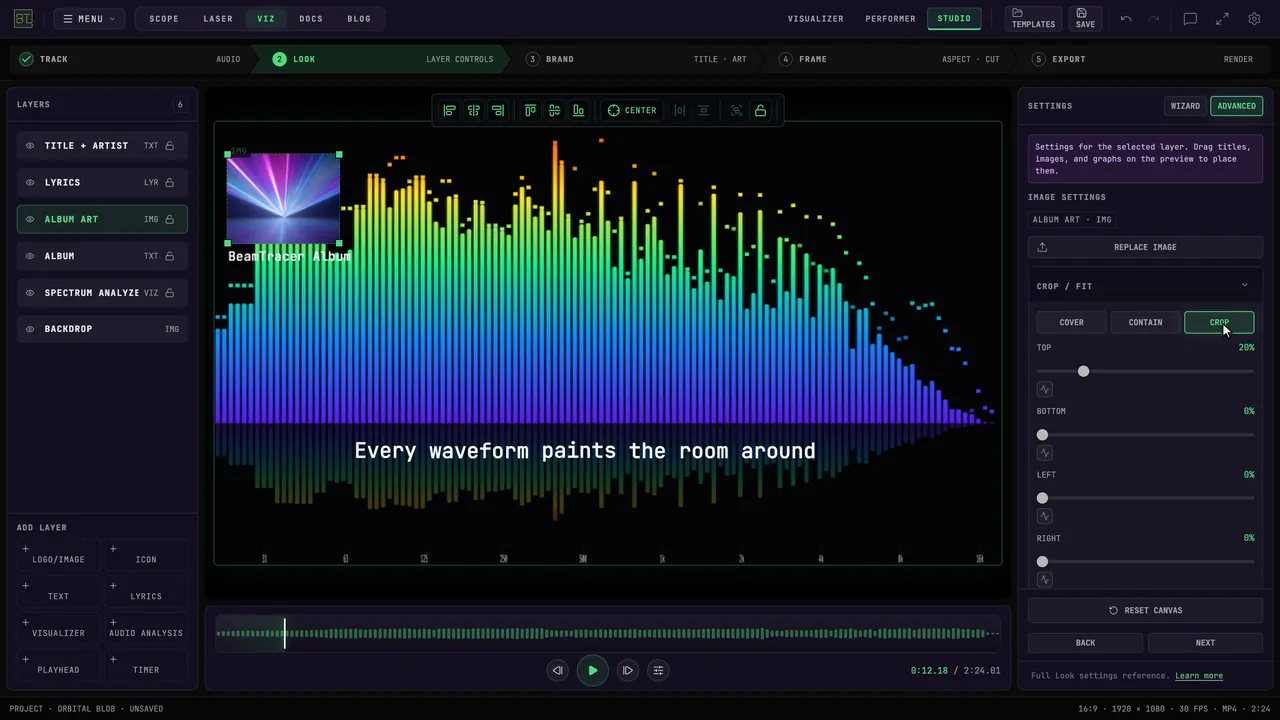The image size is (1280, 720).
Task: Hide the Title + Artist layer
Action: 30,146
